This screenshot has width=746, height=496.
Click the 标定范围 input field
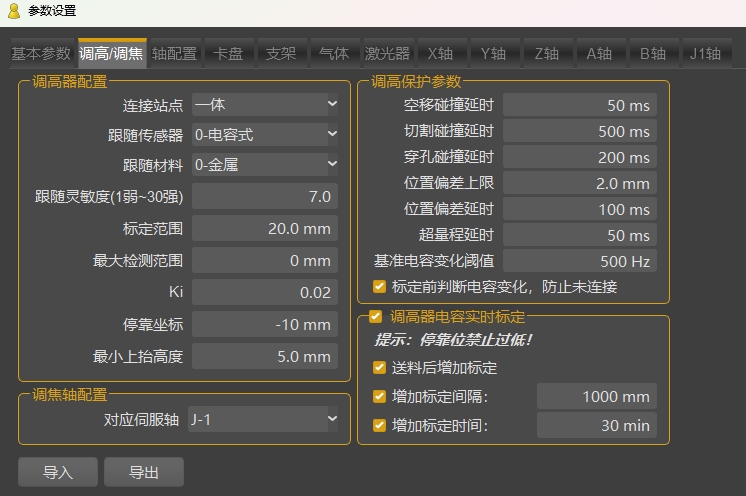(x=265, y=228)
